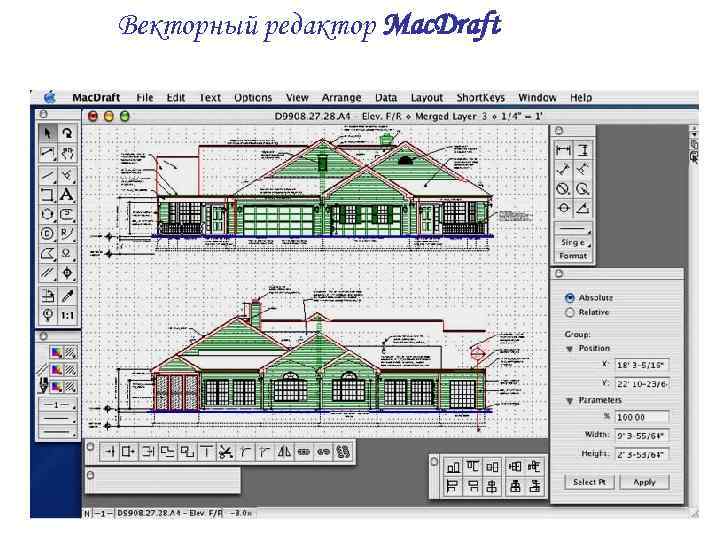Choose the angular dimension tool

tap(583, 208)
